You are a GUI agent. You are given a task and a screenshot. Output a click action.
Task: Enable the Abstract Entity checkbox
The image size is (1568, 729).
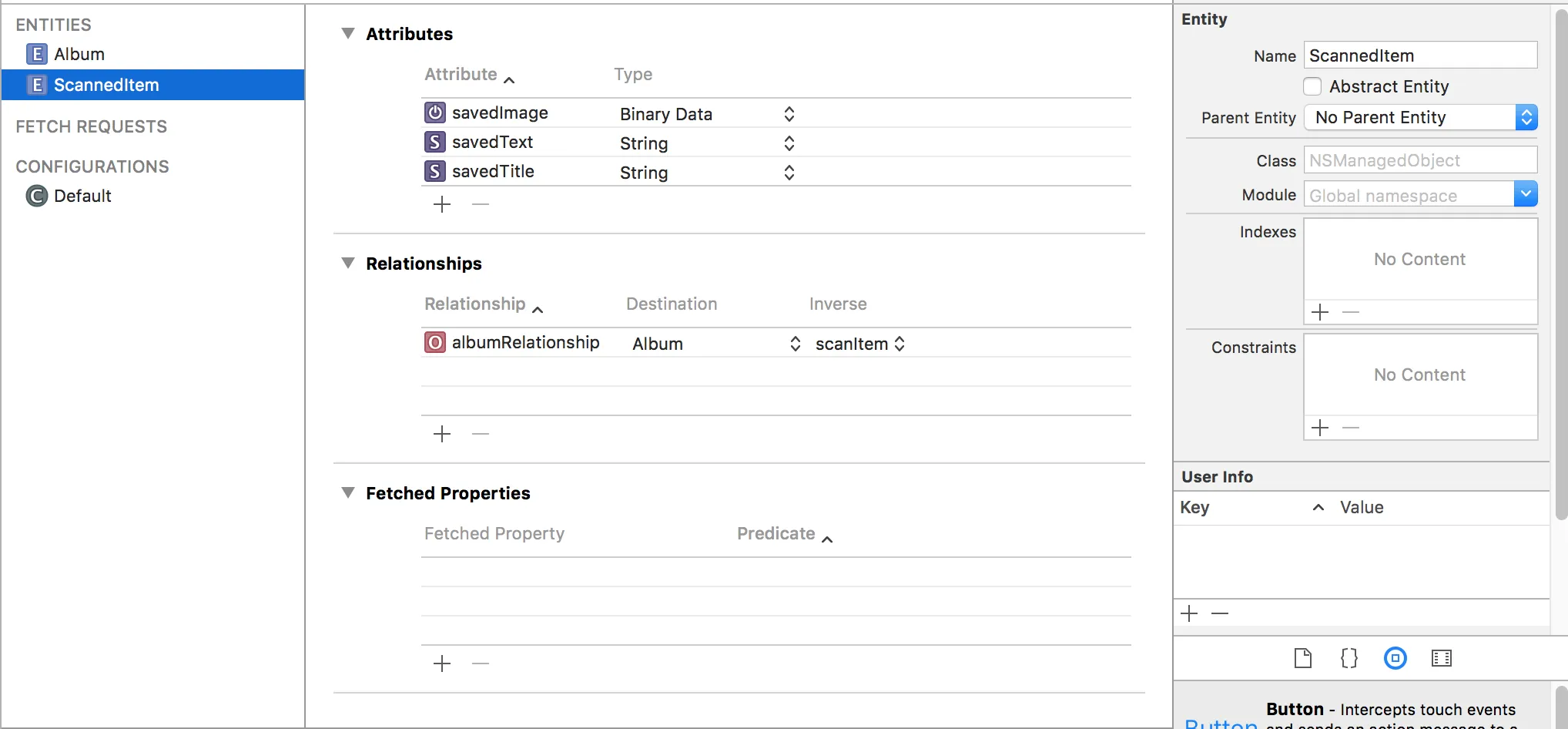click(x=1313, y=86)
